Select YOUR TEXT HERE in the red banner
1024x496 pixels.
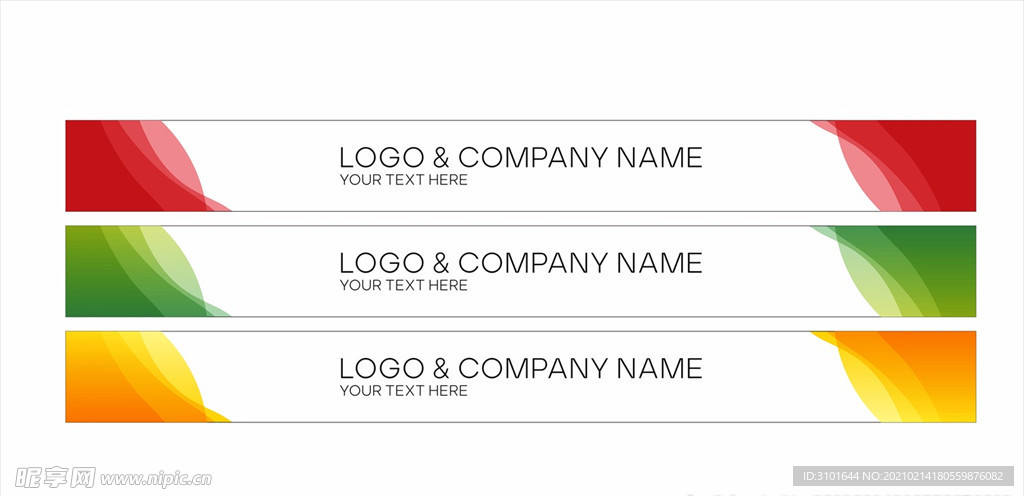404,180
